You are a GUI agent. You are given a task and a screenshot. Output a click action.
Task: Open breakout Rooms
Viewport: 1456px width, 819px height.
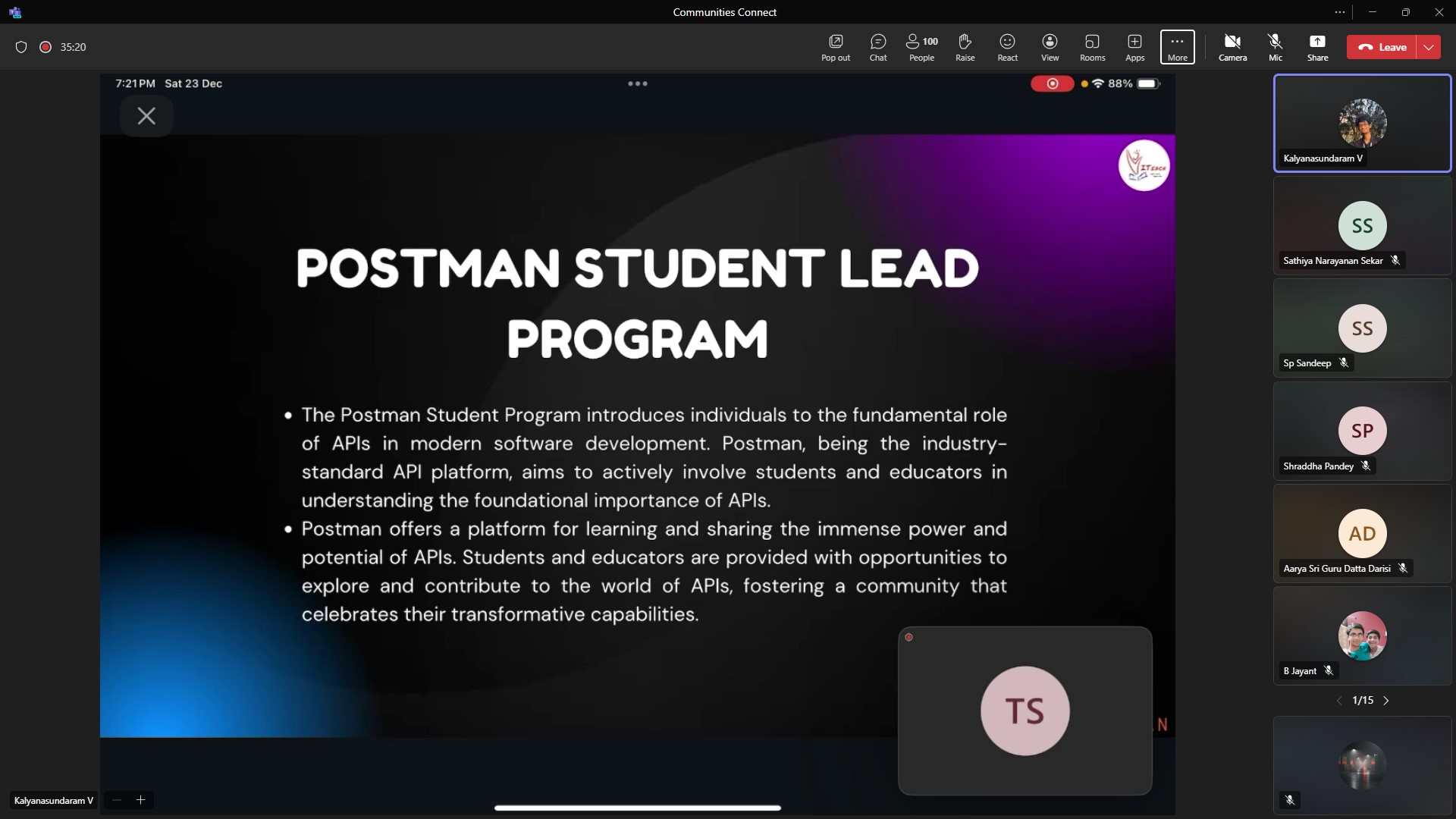coord(1092,47)
